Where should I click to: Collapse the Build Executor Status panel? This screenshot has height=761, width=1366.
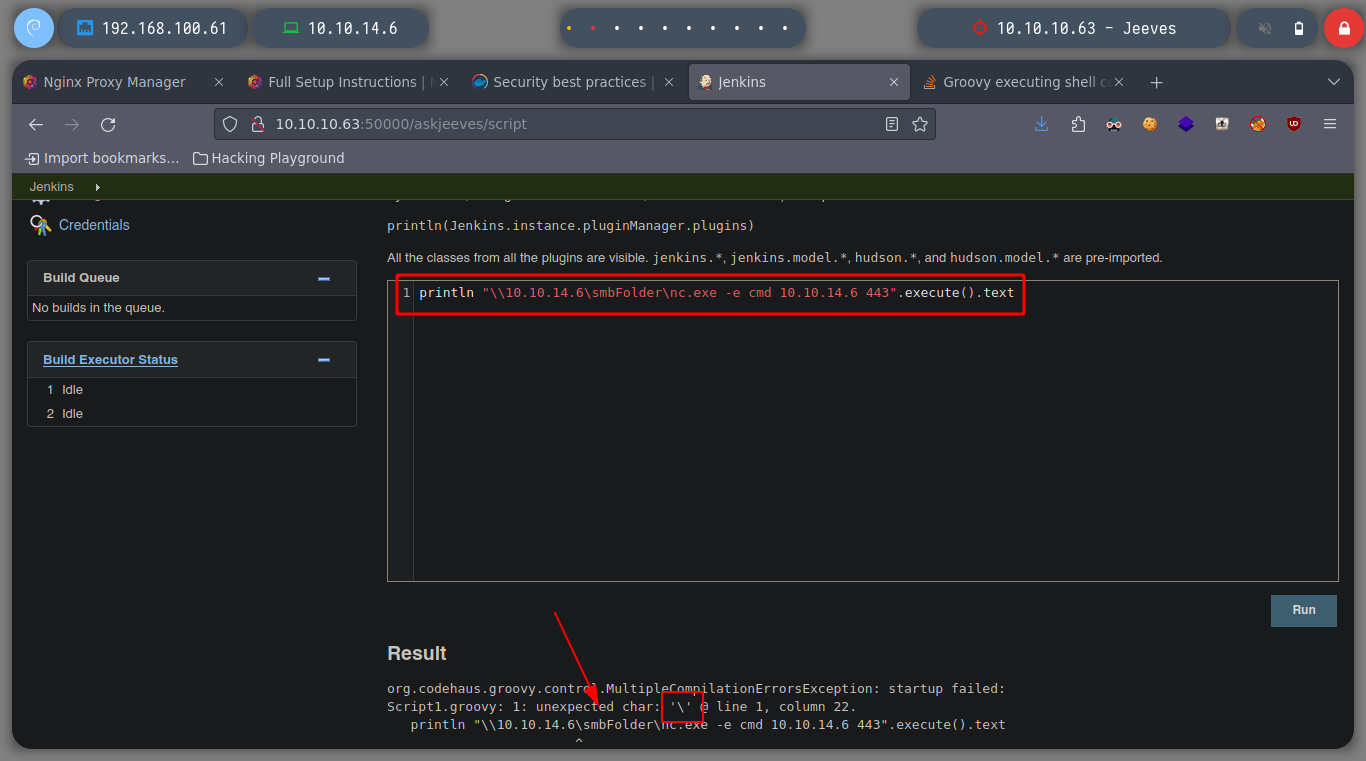[324, 360]
